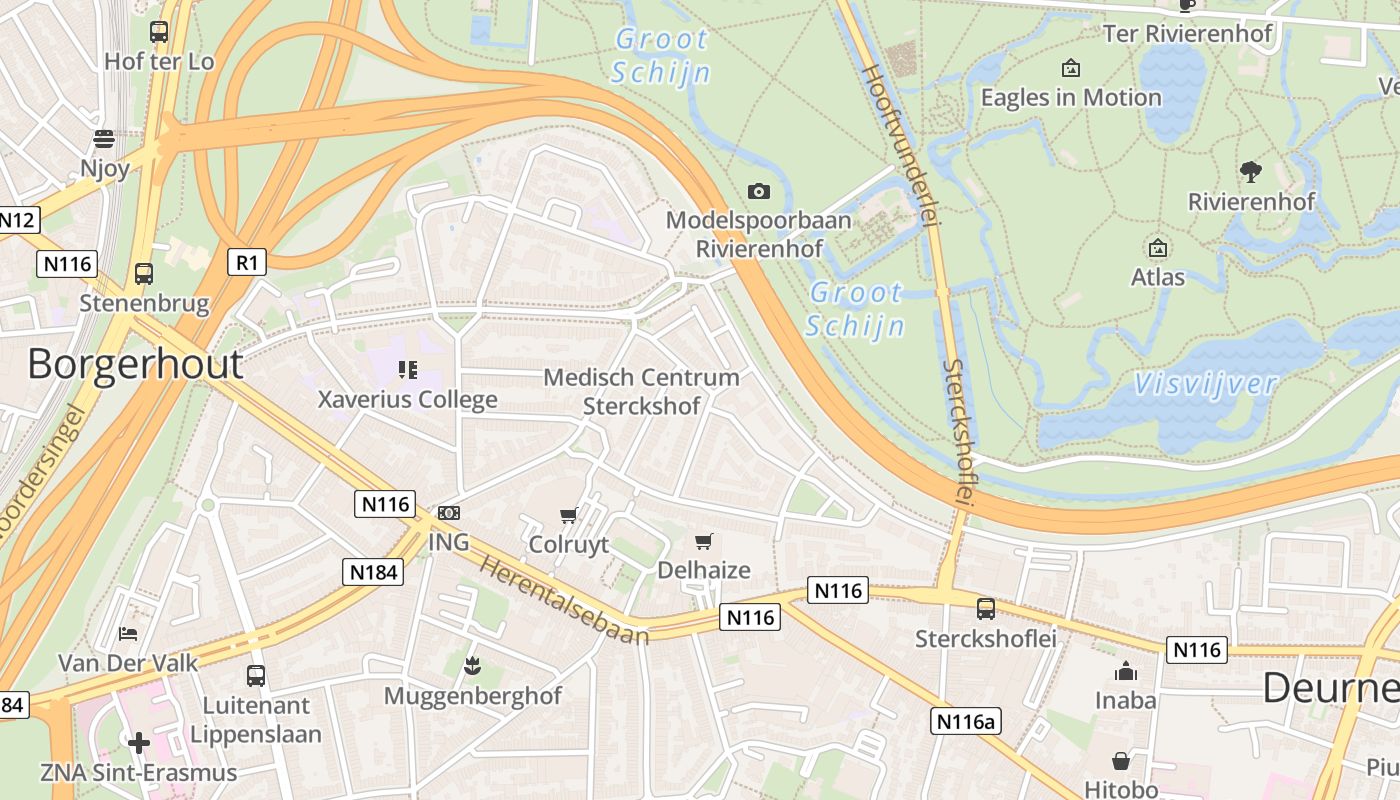Click the Rivierenhof park tree icon
Screen dimensions: 1400x800
[1250, 172]
